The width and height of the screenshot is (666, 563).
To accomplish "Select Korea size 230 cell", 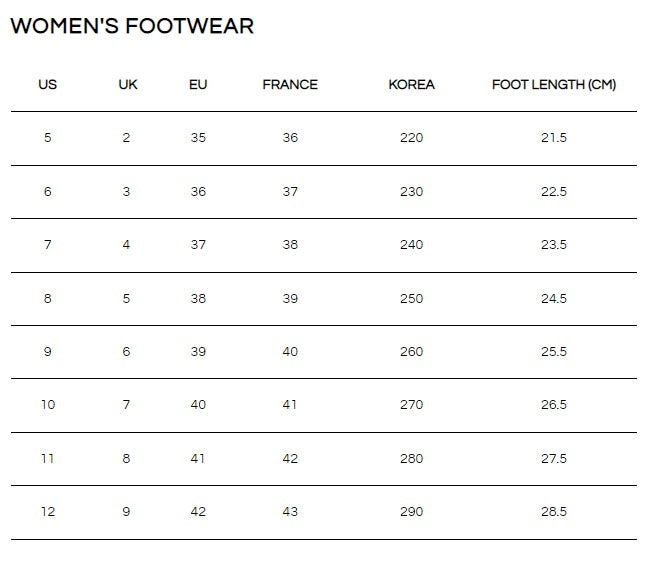I will (412, 191).
